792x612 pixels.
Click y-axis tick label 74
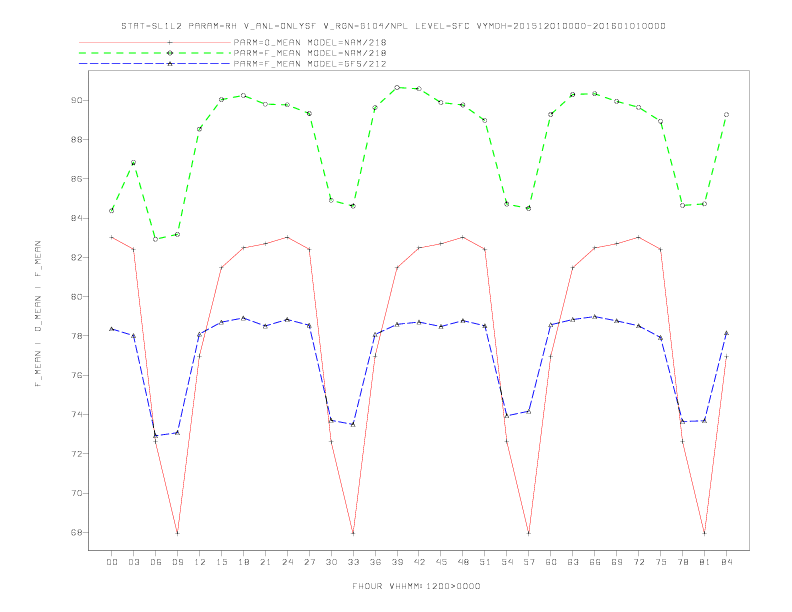coord(76,415)
